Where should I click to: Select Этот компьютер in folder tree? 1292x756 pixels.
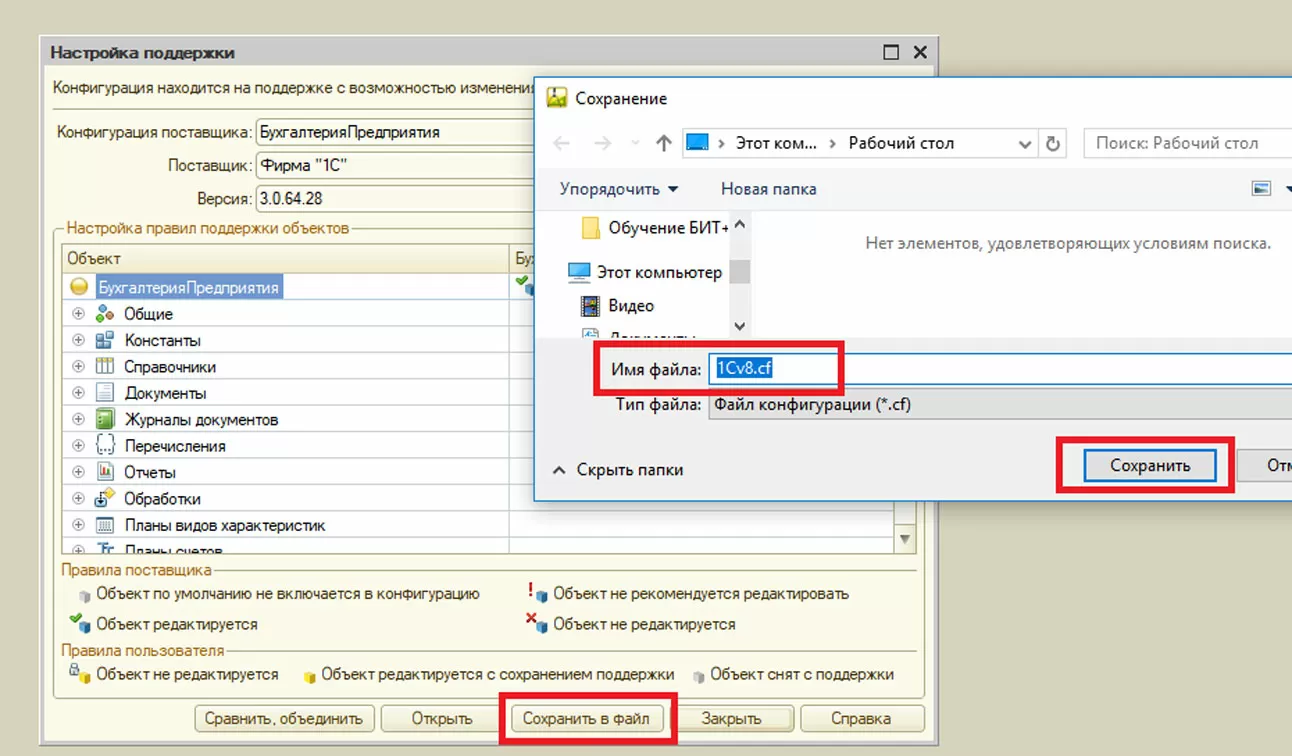pos(659,272)
